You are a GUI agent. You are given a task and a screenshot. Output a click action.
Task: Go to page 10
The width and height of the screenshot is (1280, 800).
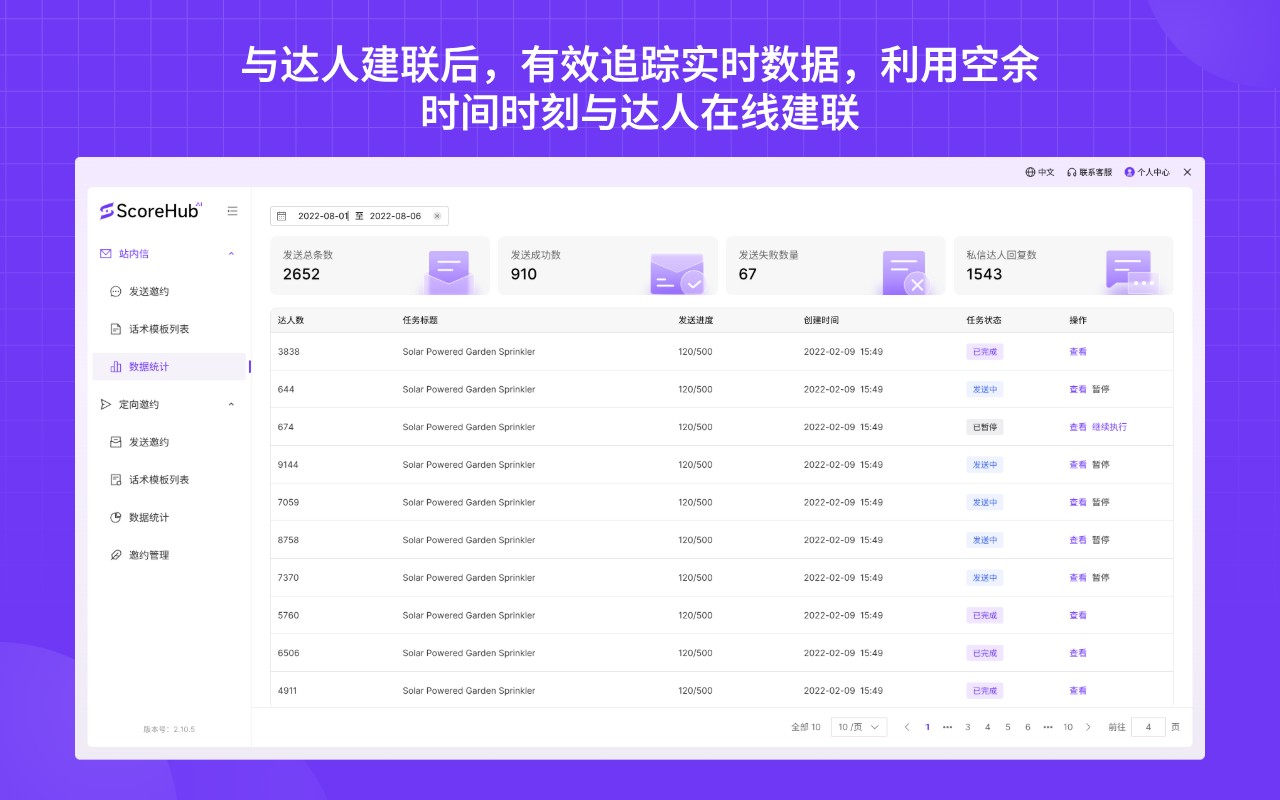click(x=1068, y=727)
